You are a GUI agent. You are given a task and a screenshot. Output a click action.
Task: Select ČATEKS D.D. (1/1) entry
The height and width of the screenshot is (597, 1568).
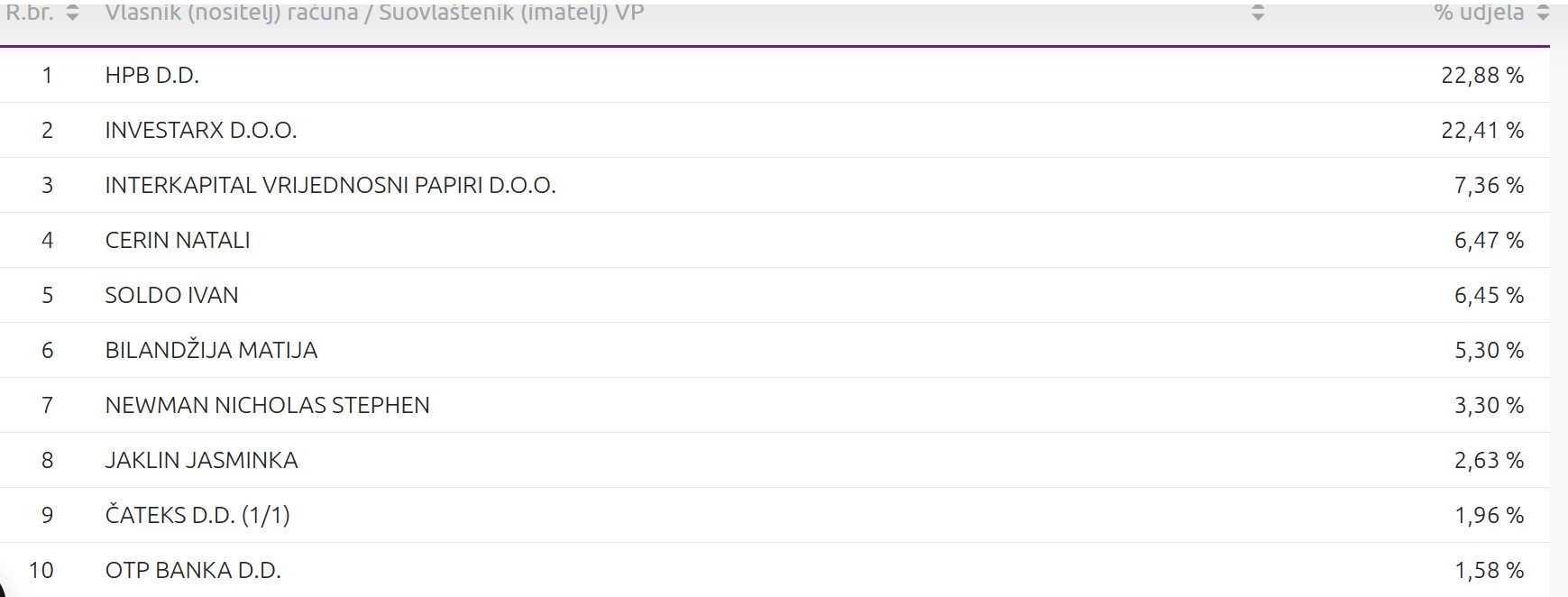point(197,516)
